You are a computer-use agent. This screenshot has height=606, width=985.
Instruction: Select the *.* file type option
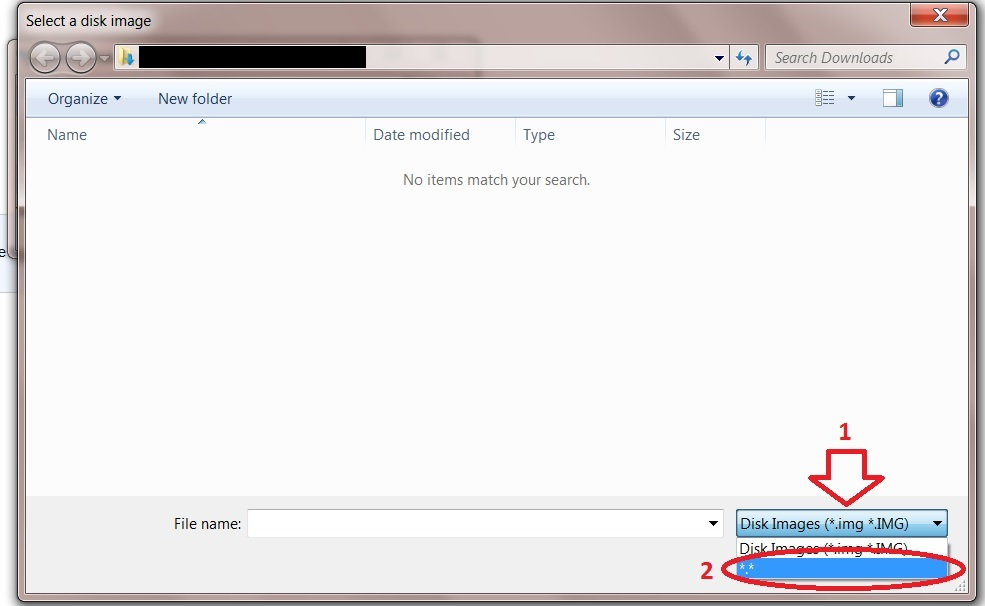841,568
